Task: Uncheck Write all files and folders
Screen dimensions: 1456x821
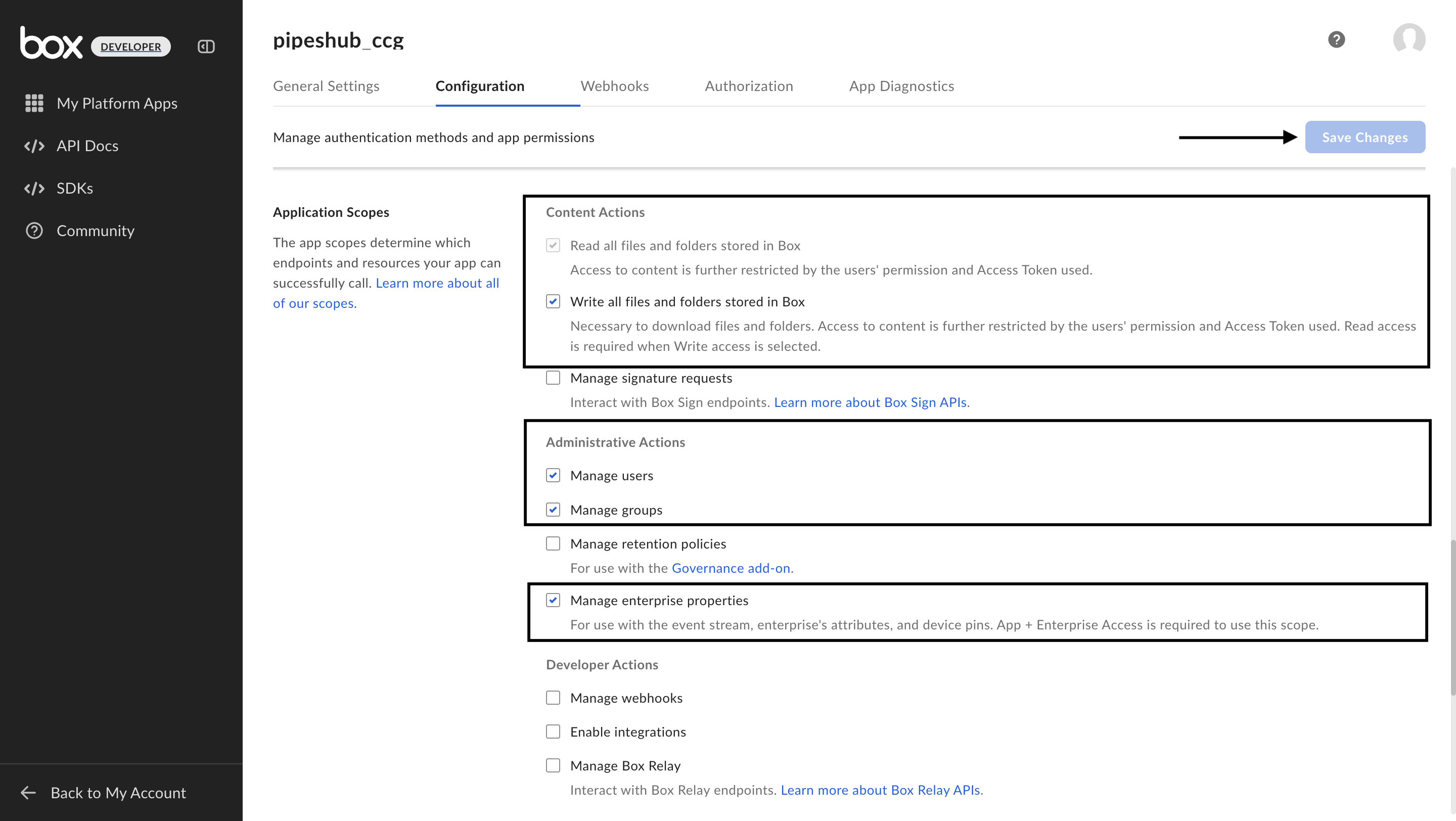Action: 553,301
